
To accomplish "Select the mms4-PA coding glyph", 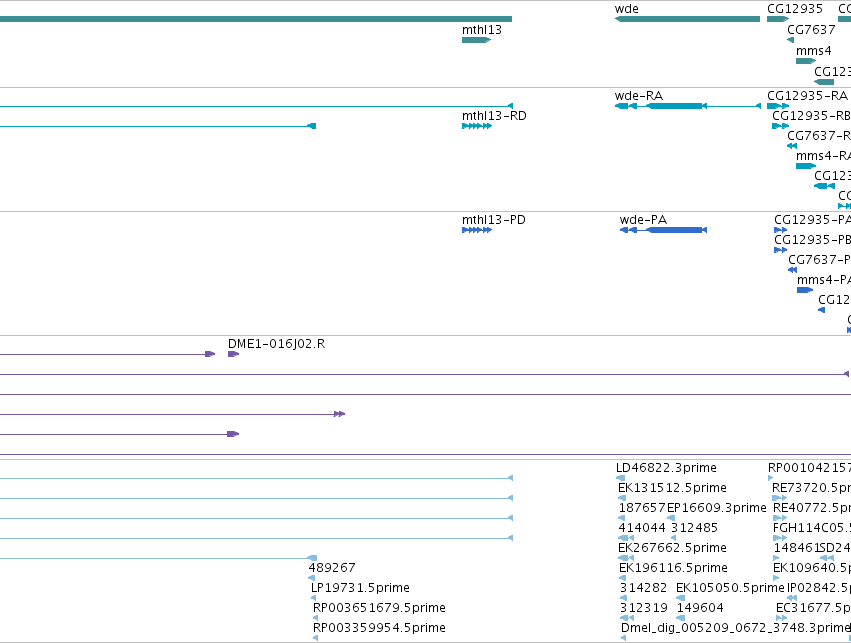I will (x=805, y=290).
